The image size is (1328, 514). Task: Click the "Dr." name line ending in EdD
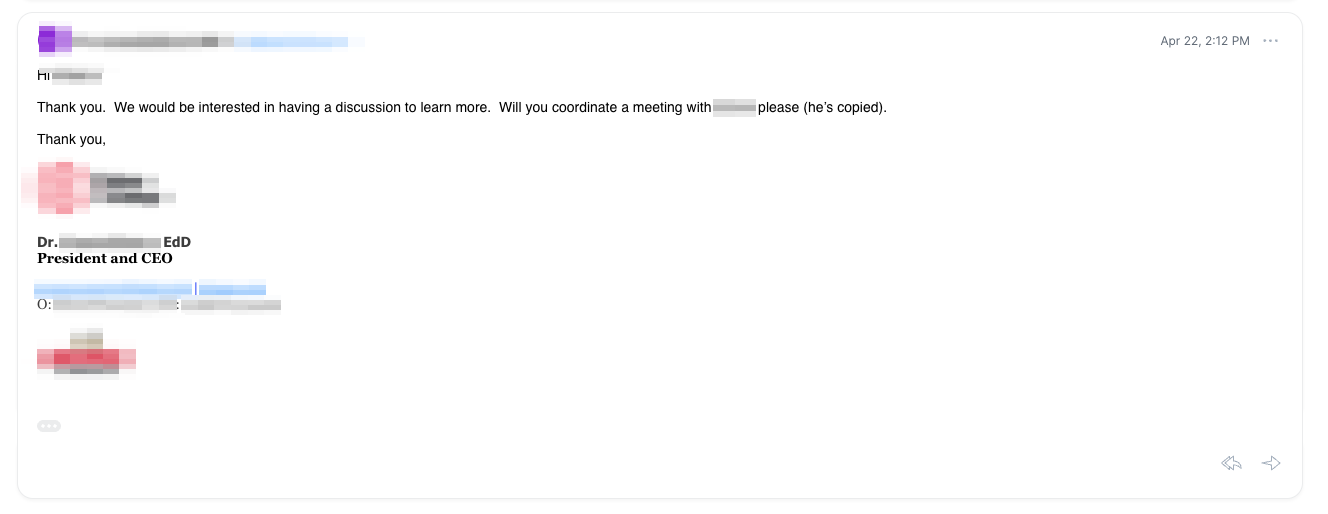tap(114, 242)
